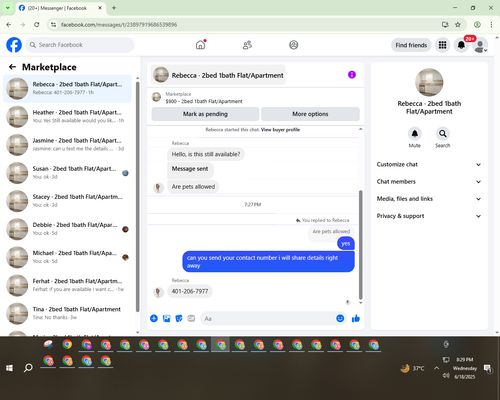The image size is (500, 400).
Task: Reload the page with the refresh icon
Action: (x=37, y=24)
